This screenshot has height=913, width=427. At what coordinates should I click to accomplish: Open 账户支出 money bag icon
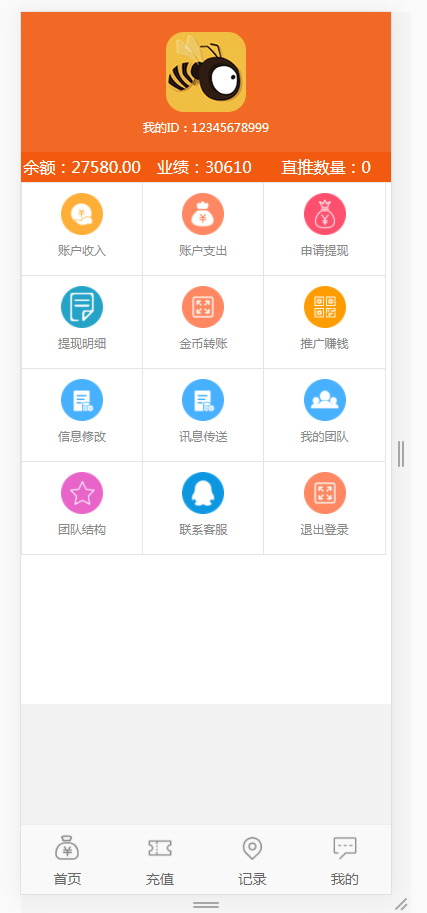(x=203, y=214)
